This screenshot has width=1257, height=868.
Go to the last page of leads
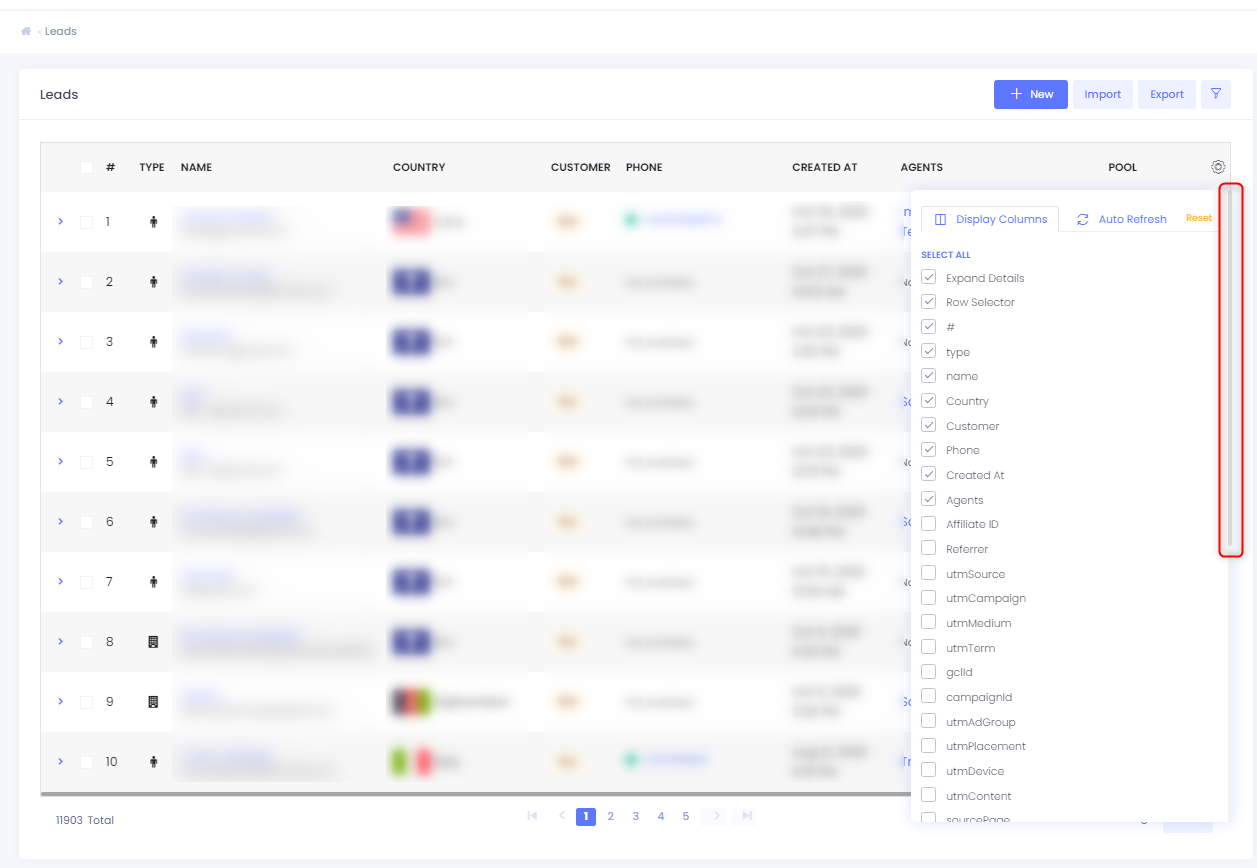click(743, 816)
